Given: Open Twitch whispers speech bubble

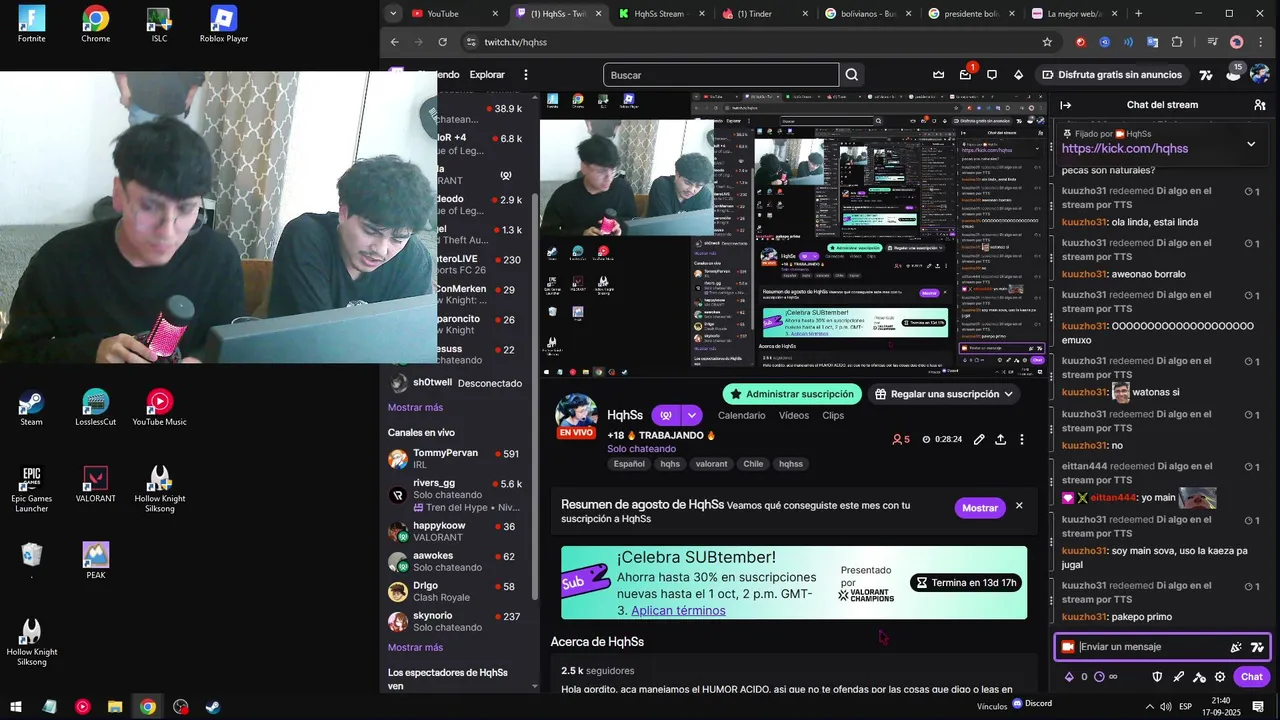Looking at the screenshot, I should pyautogui.click(x=992, y=75).
